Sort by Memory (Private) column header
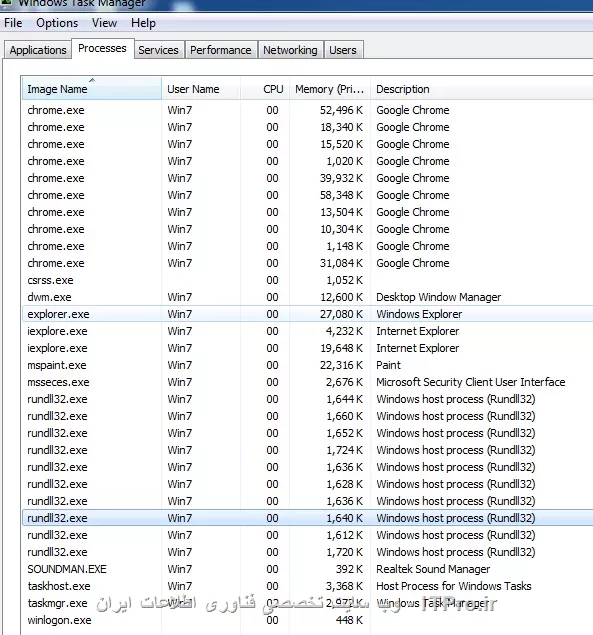The height and width of the screenshot is (635, 593). (330, 89)
